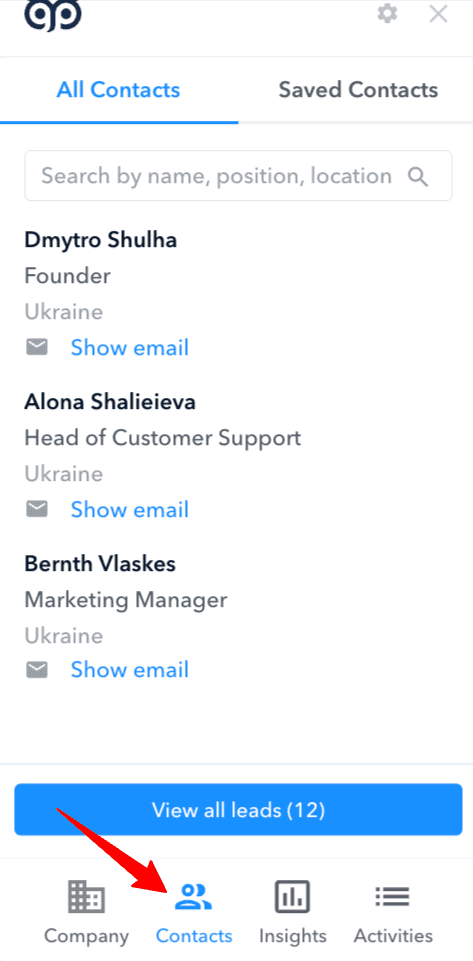473x961 pixels.
Task: Click the logo in the header
Action: pyautogui.click(x=53, y=15)
